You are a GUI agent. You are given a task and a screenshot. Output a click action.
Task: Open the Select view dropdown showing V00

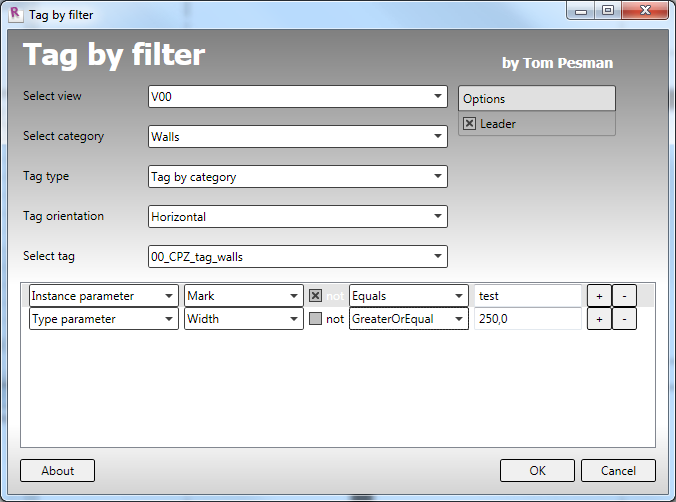coord(297,96)
